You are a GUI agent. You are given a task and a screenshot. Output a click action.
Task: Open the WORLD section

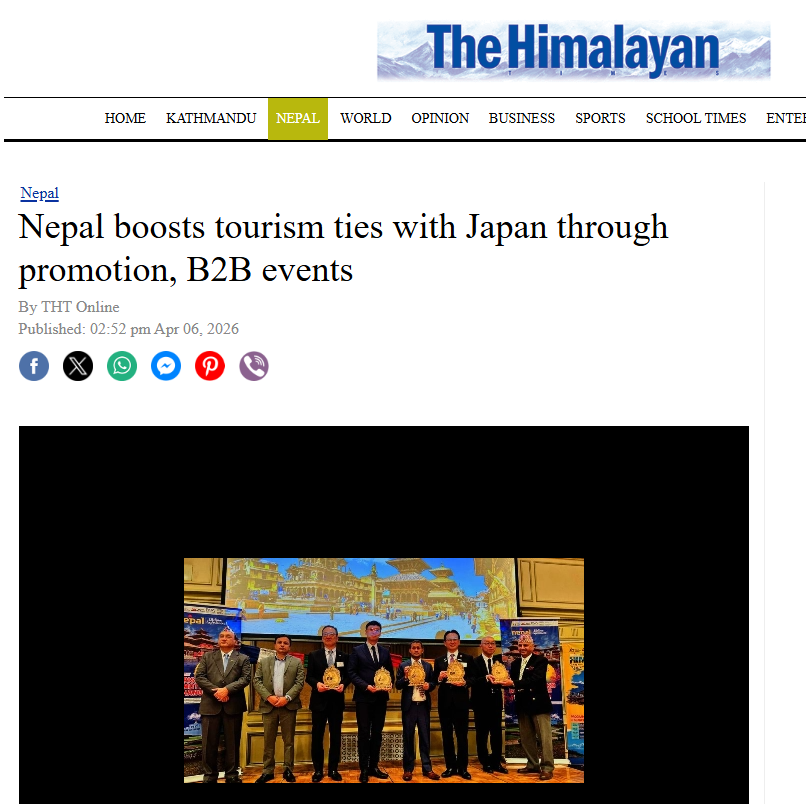click(x=365, y=118)
